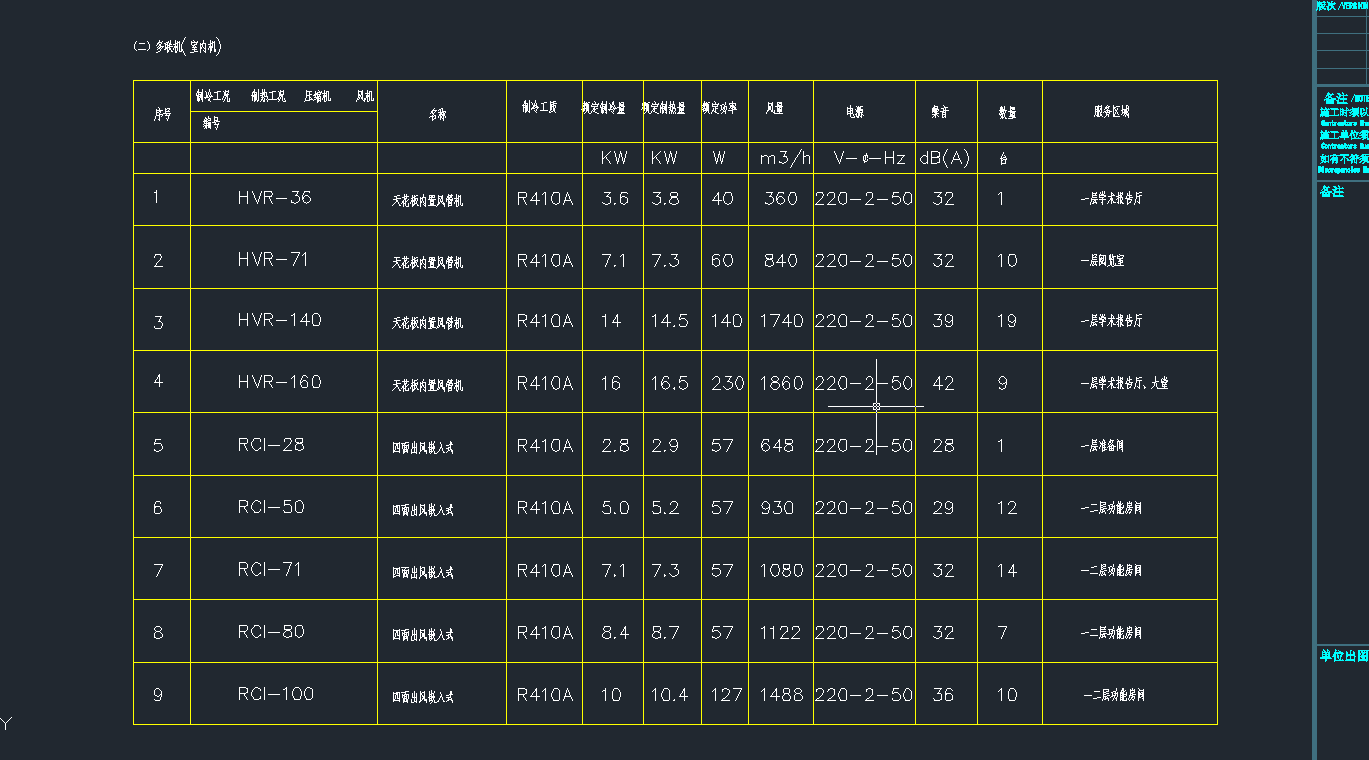Viewport: 1369px width, 760px height.
Task: Select the 一层阅览室 service area text
Action: pyautogui.click(x=1102, y=260)
